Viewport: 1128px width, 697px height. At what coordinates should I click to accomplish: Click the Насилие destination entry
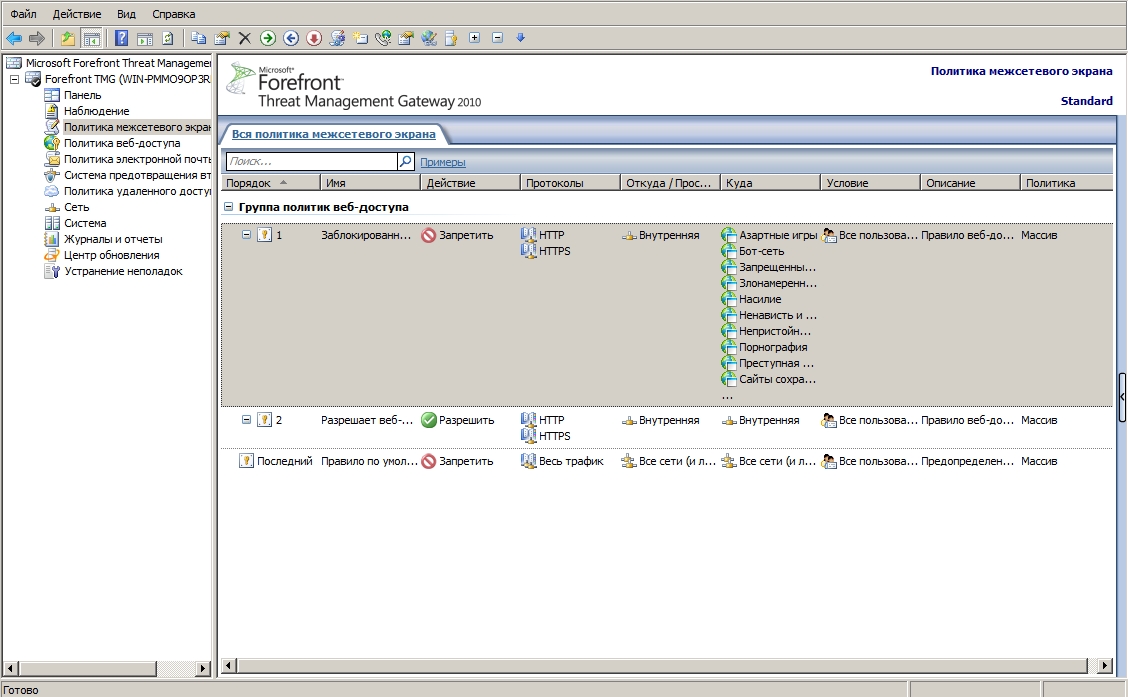point(760,299)
